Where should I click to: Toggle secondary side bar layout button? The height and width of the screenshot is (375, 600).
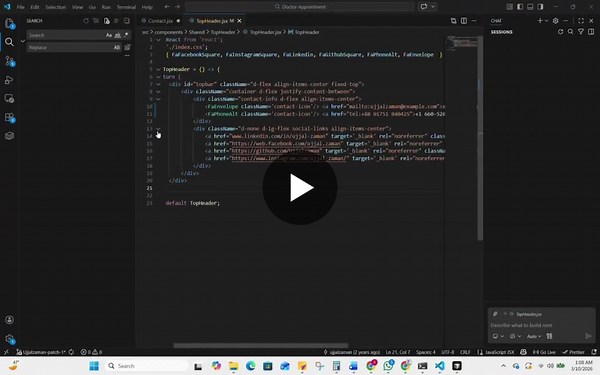pyautogui.click(x=540, y=7)
